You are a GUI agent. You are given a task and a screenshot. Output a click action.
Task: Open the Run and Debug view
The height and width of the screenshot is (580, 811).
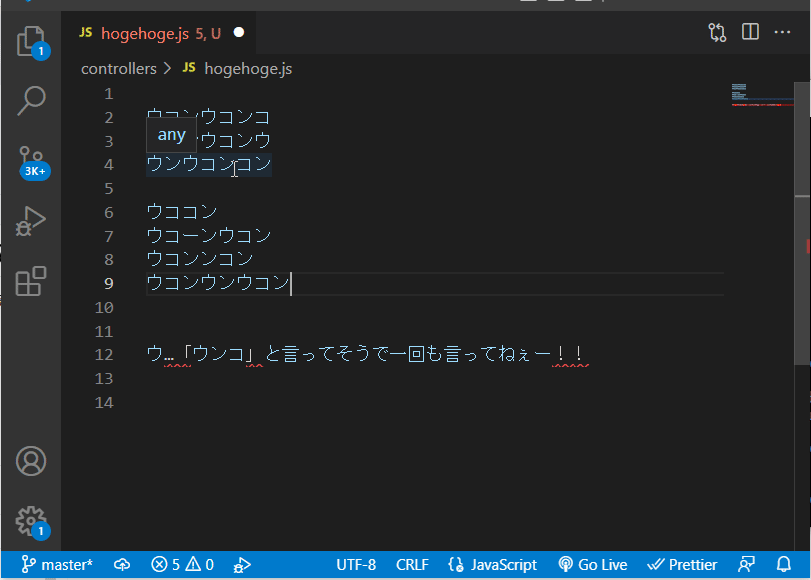click(x=32, y=221)
